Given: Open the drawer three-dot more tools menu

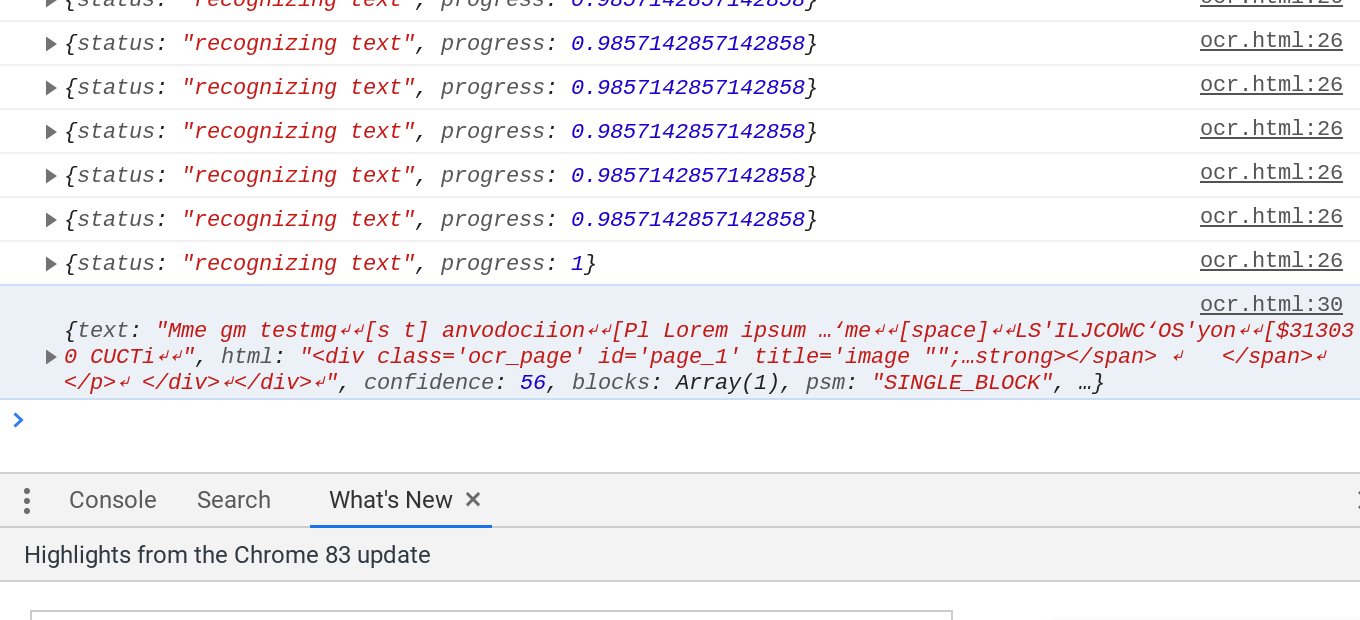Looking at the screenshot, I should pos(27,500).
